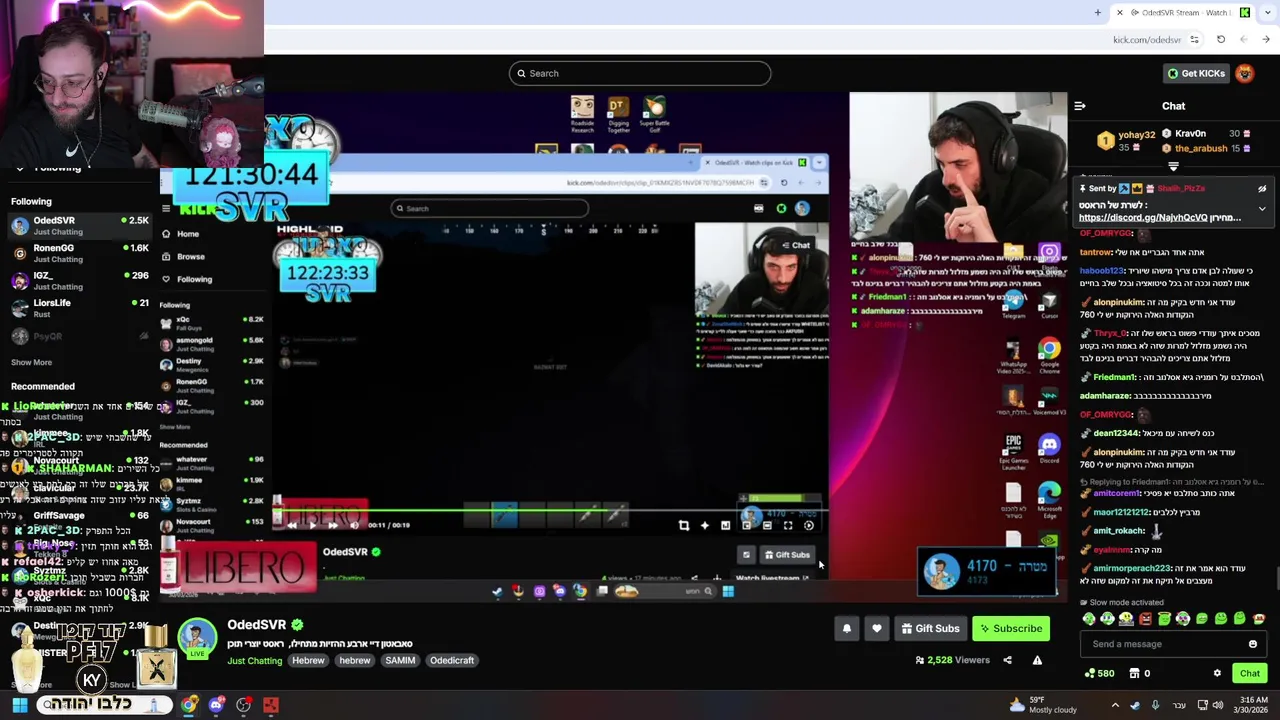Viewport: 1280px width, 720px height.
Task: Open the emoji picker in message box
Action: (1253, 644)
